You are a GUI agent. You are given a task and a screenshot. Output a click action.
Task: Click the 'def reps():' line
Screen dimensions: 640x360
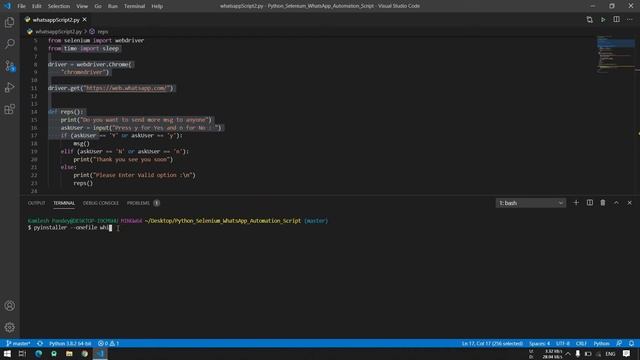[65, 112]
